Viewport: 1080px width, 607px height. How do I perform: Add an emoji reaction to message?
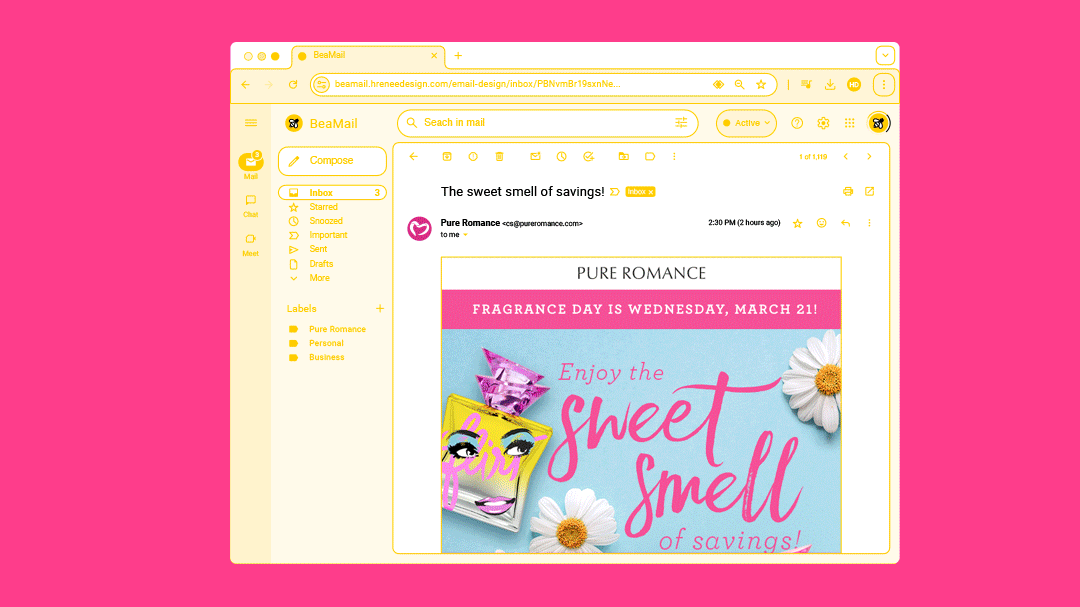point(822,223)
